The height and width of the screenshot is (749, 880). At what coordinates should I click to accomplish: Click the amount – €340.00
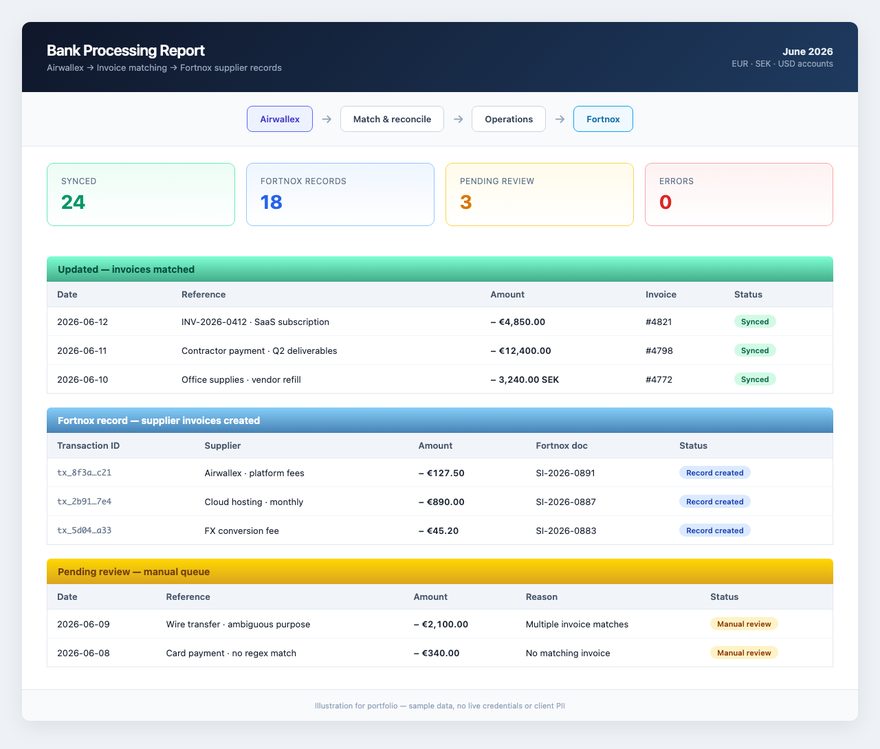(x=436, y=653)
